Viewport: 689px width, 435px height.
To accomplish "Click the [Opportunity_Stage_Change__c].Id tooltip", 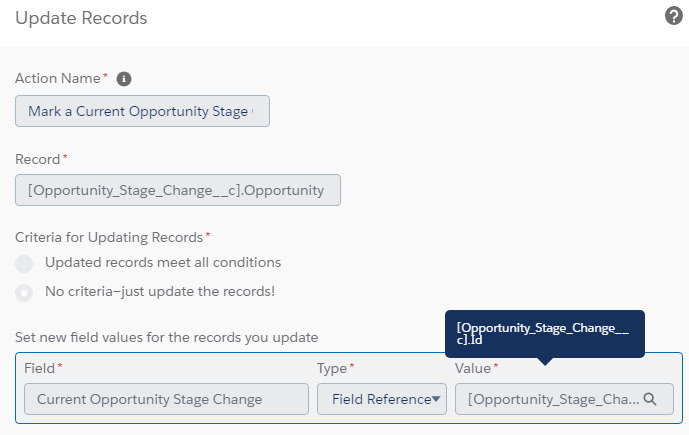I will point(545,334).
